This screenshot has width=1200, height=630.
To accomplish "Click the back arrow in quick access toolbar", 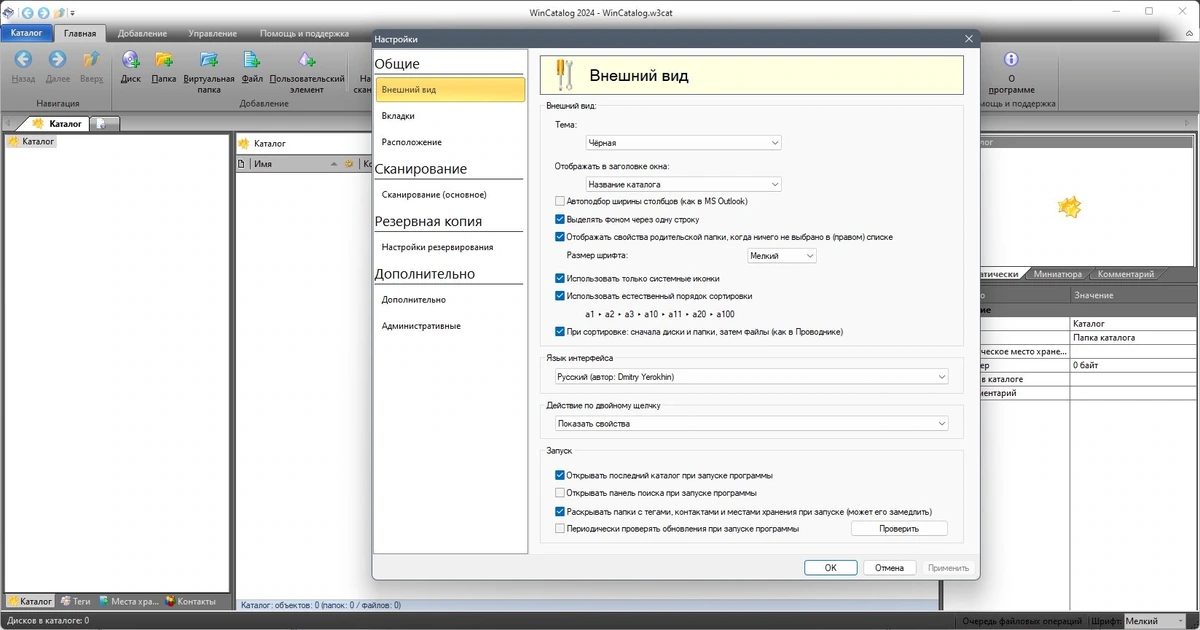I will [x=27, y=12].
